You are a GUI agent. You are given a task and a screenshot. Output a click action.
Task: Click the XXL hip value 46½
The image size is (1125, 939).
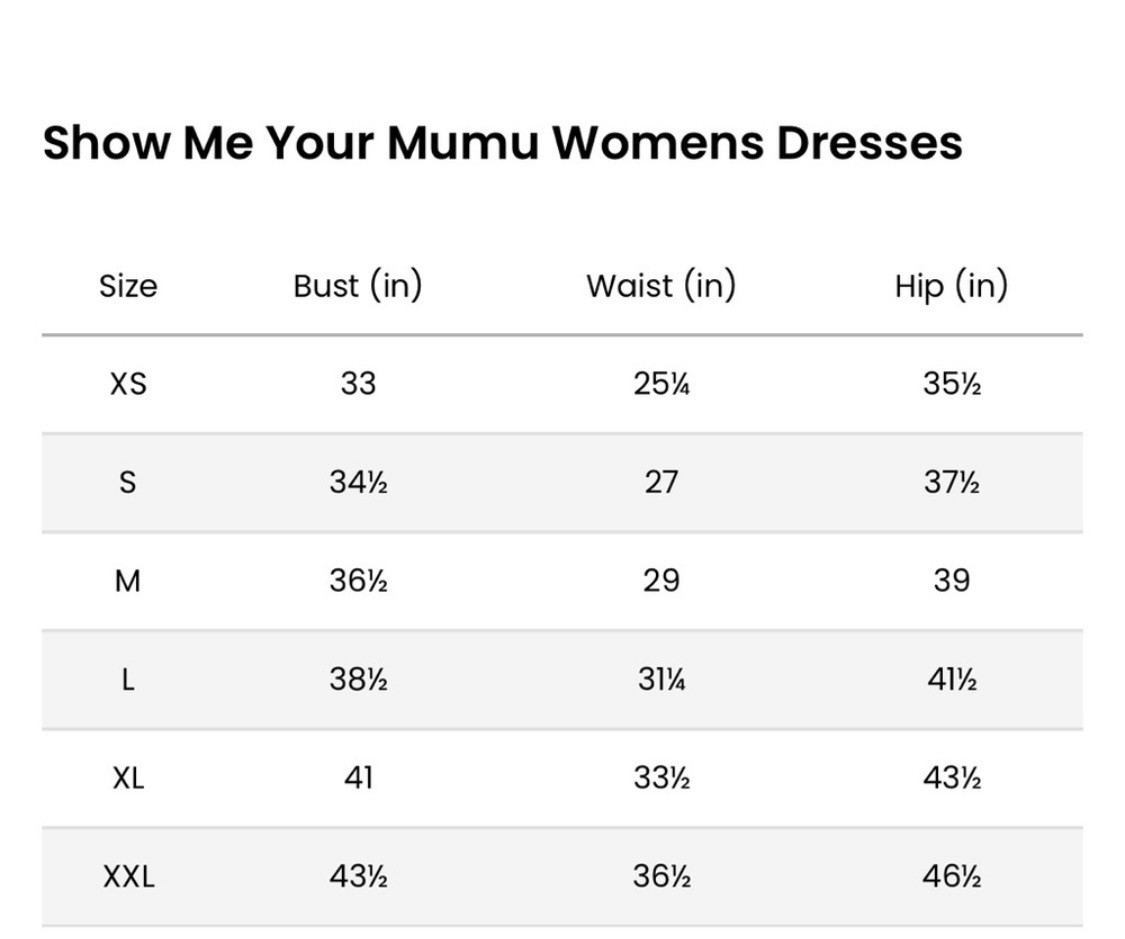[x=951, y=877]
